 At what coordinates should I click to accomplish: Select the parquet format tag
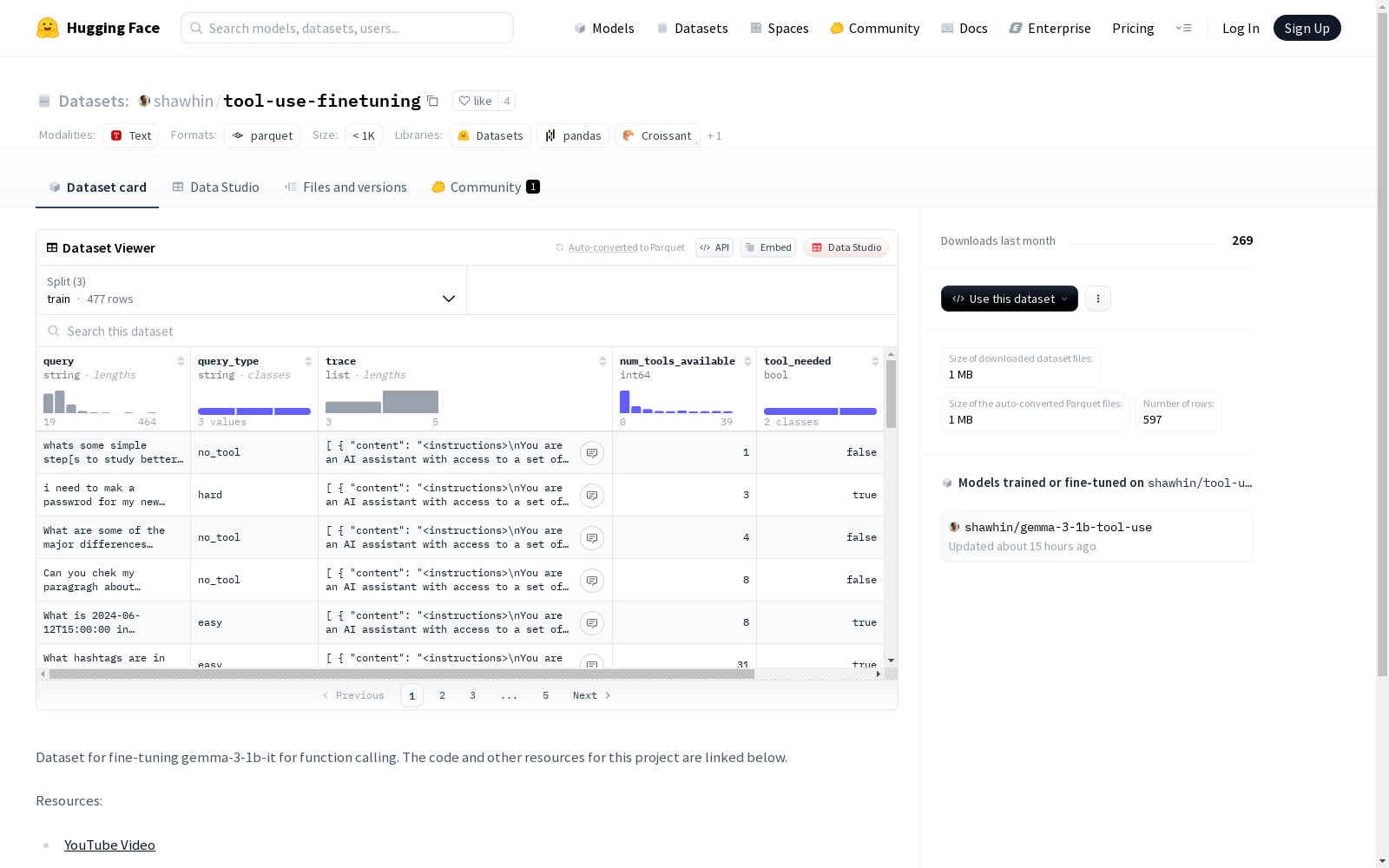tap(262, 135)
